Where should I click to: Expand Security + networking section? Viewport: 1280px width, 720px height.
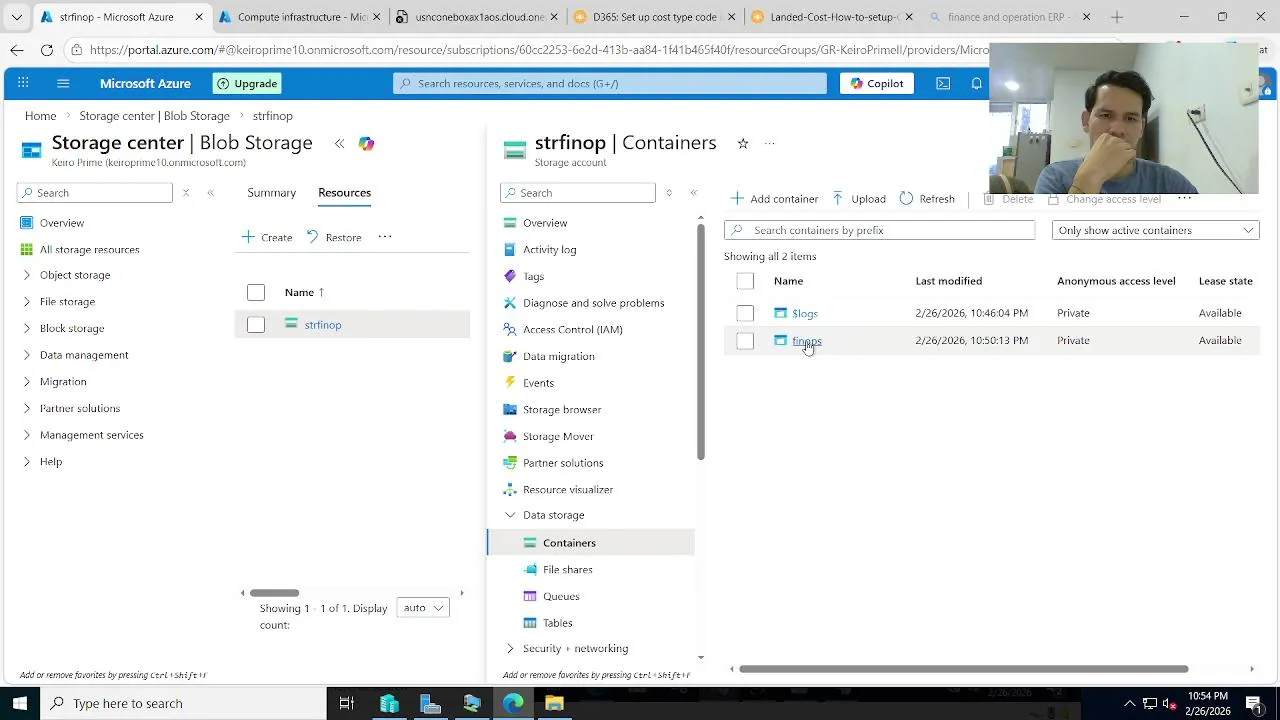[x=510, y=648]
